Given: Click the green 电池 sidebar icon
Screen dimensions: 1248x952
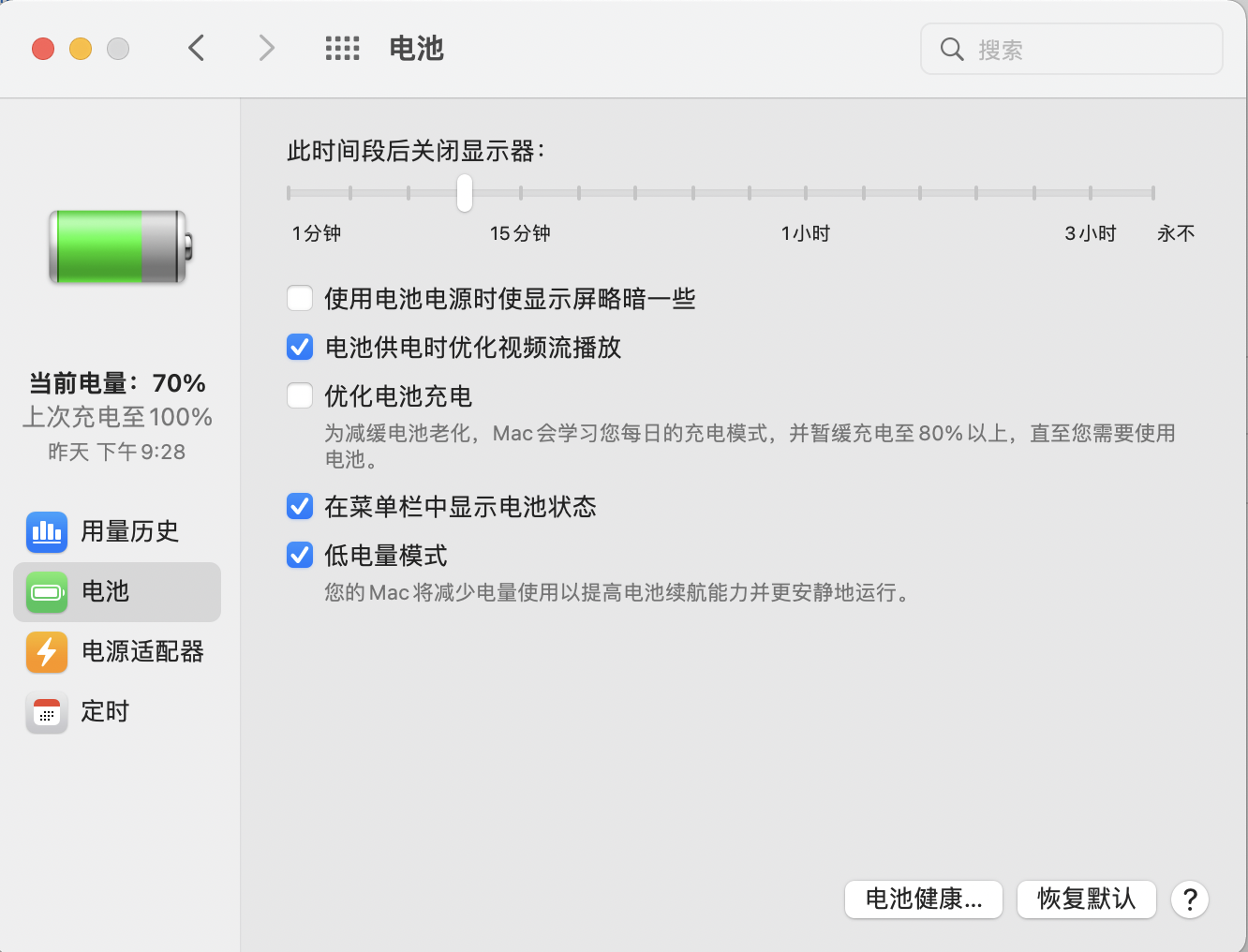Looking at the screenshot, I should tap(47, 592).
